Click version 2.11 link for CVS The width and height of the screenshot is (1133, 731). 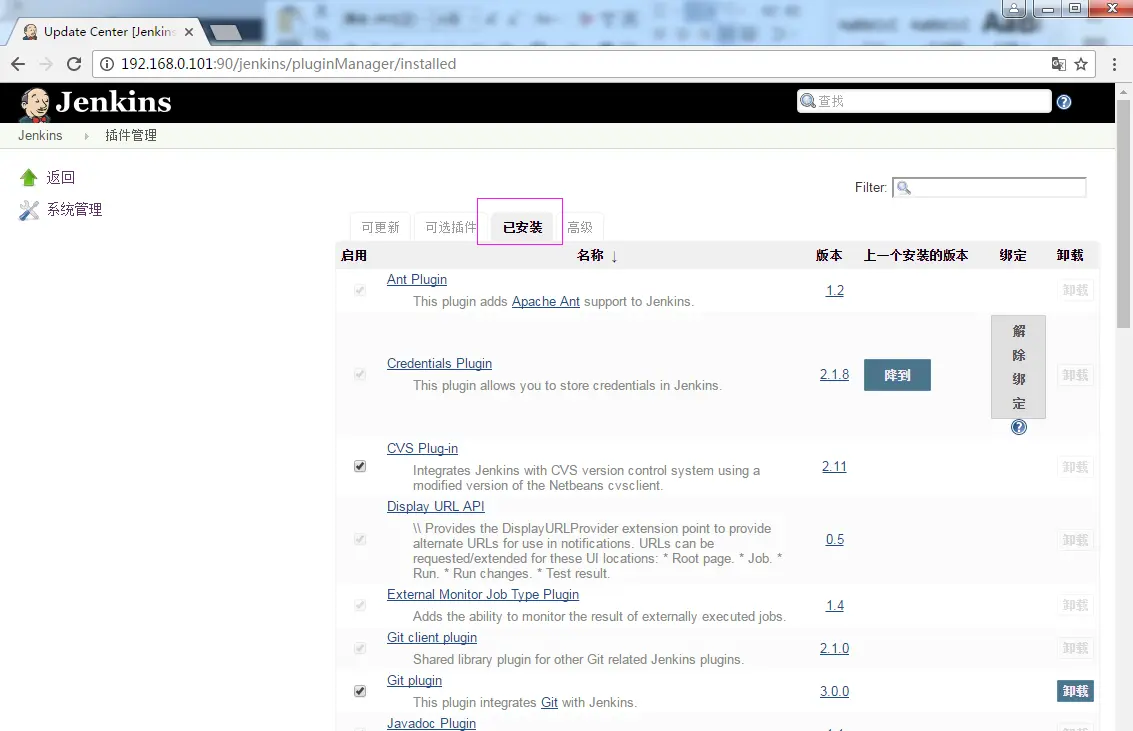pyautogui.click(x=834, y=467)
